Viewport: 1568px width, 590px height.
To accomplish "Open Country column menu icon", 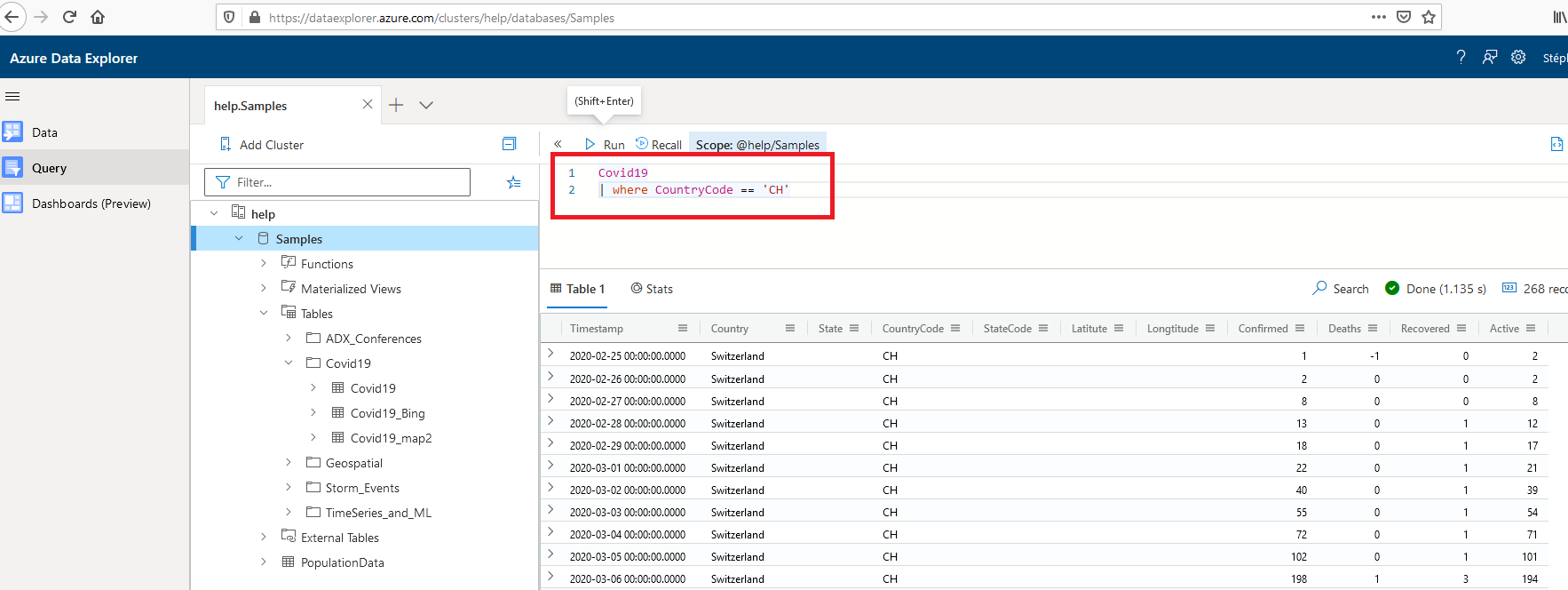I will click(x=790, y=328).
